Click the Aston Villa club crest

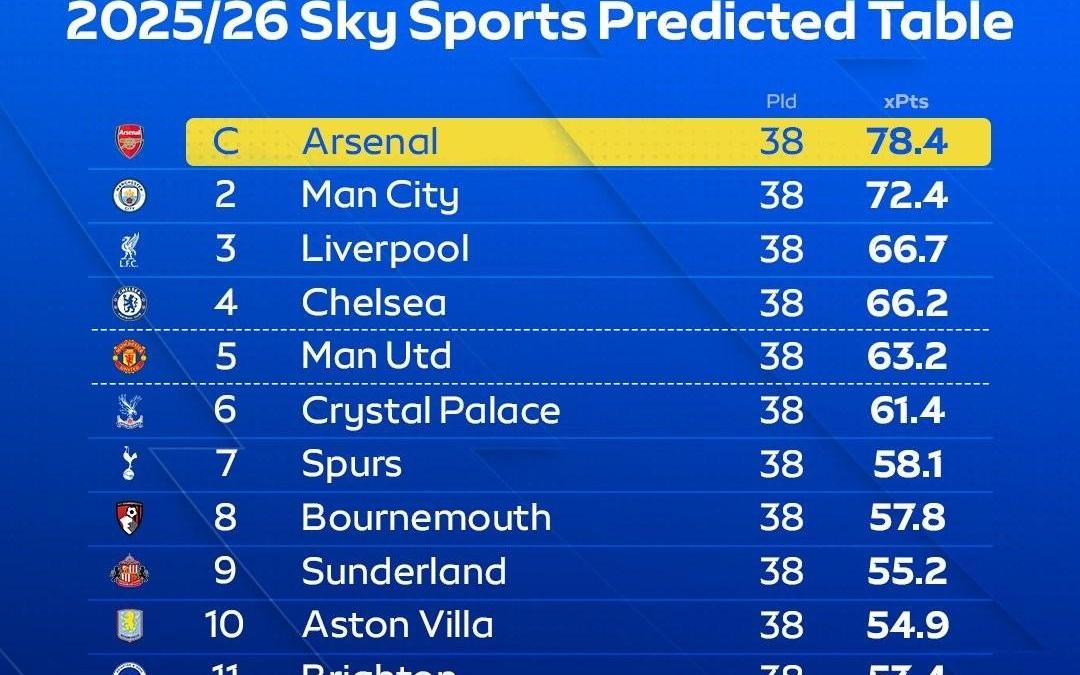[x=130, y=625]
